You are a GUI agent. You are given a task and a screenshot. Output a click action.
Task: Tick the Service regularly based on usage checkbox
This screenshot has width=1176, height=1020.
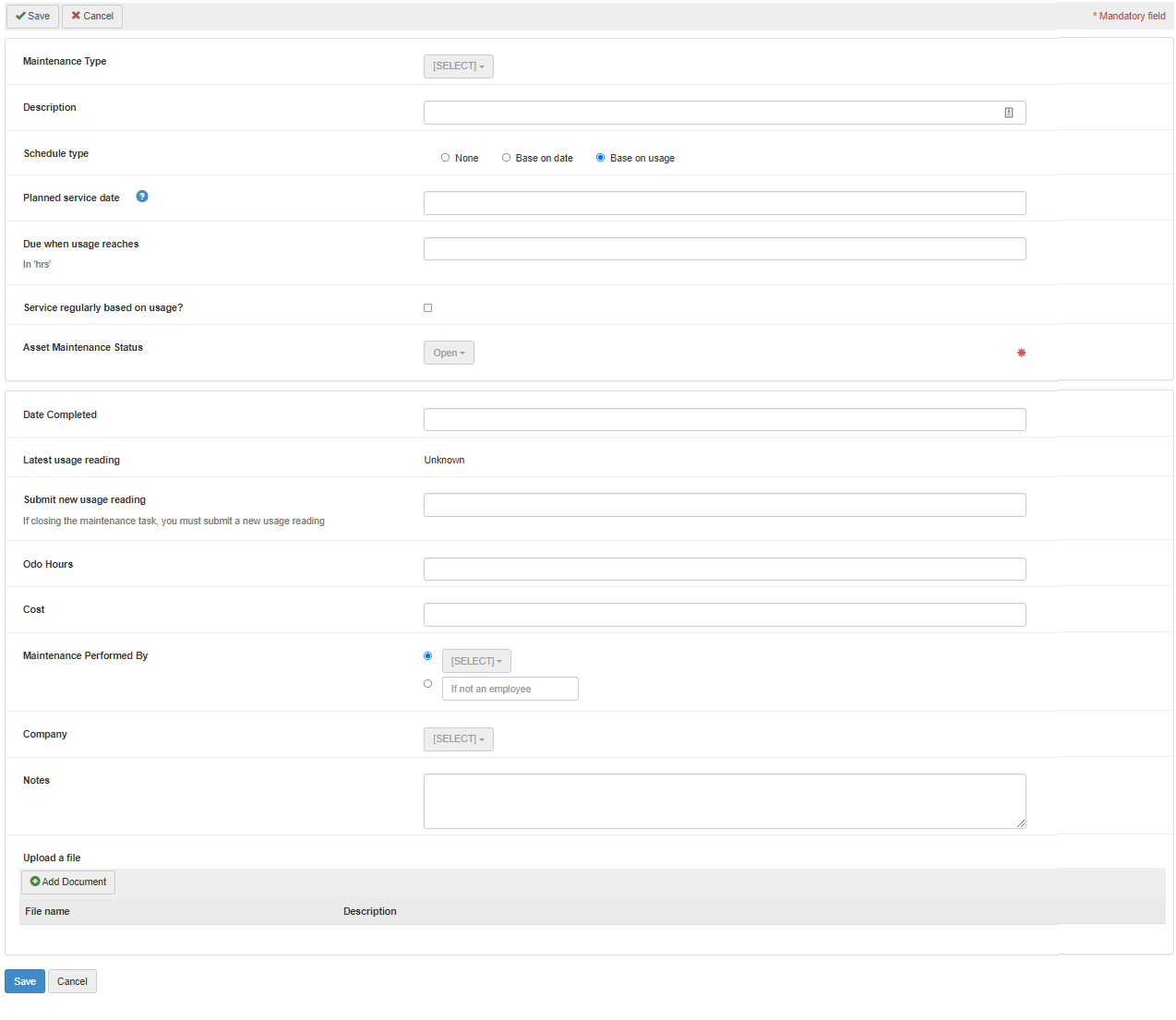[x=427, y=308]
